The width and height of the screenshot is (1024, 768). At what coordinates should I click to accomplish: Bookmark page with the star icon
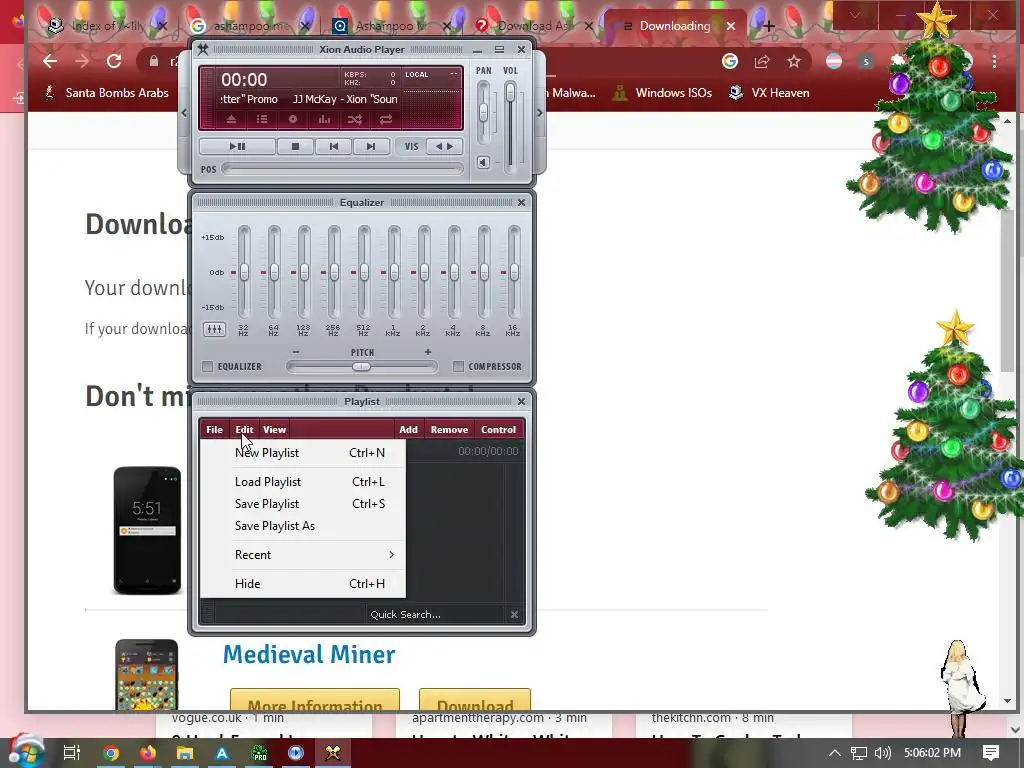(x=793, y=61)
